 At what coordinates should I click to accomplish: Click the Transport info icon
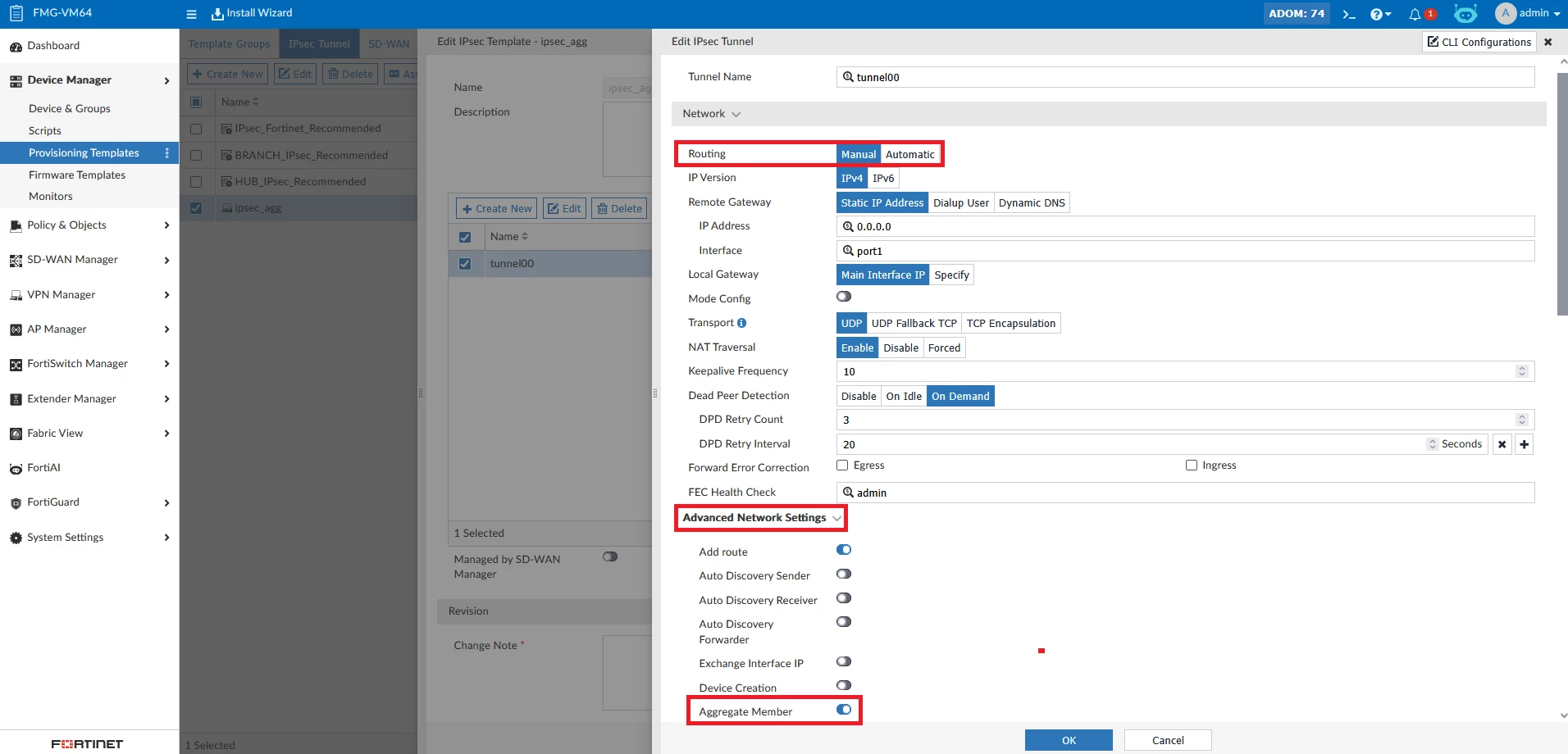point(741,323)
